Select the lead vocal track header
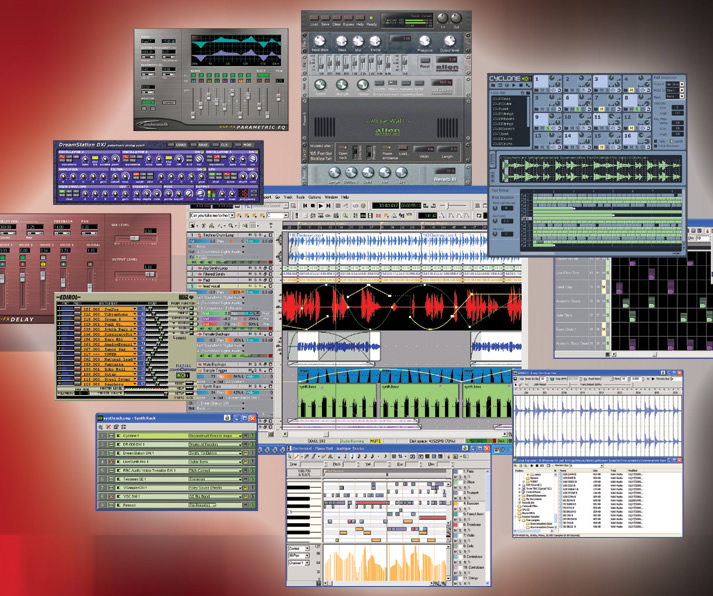Screen dimensions: 713x596 [230, 286]
